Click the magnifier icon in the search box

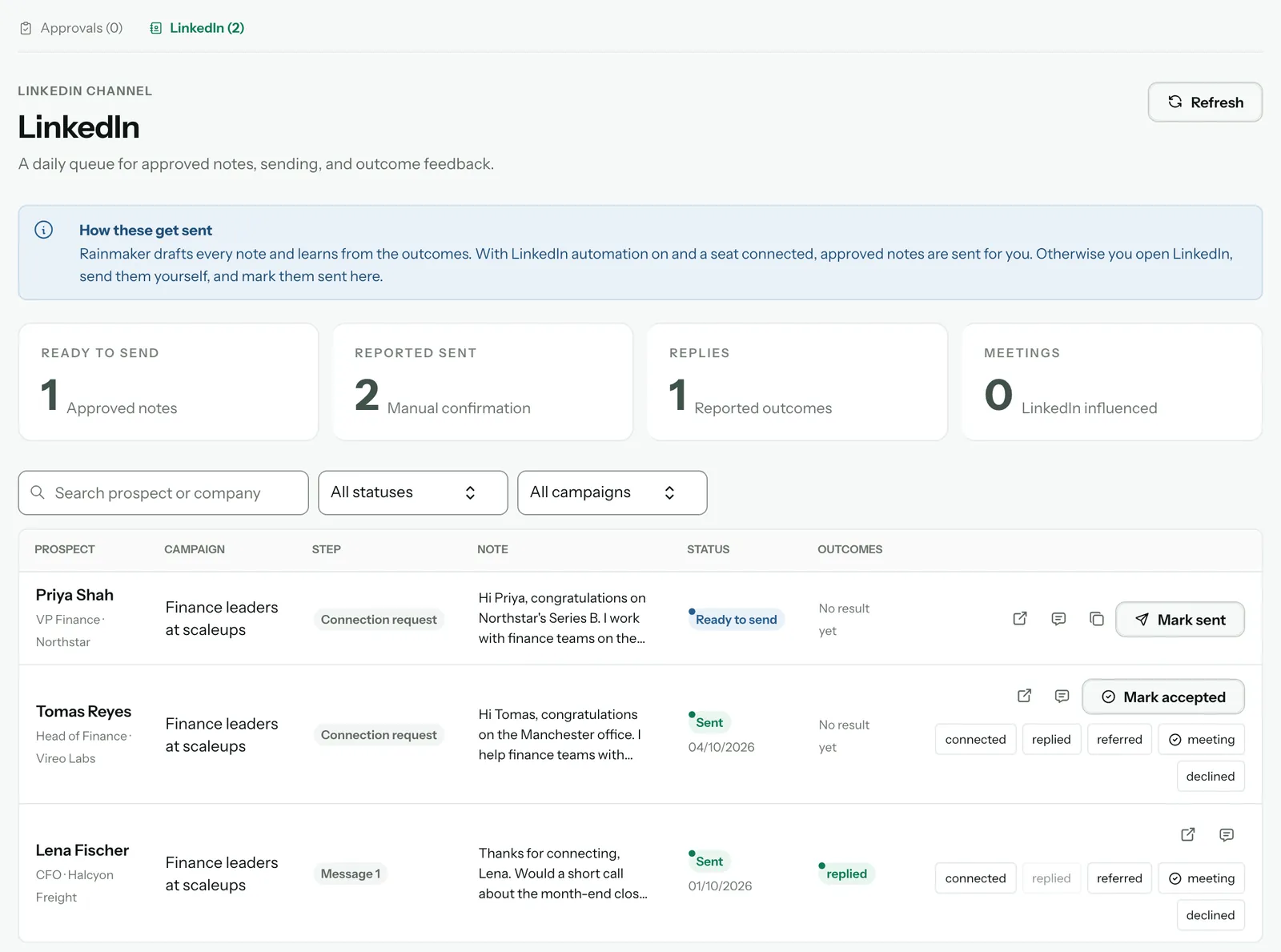pos(38,492)
